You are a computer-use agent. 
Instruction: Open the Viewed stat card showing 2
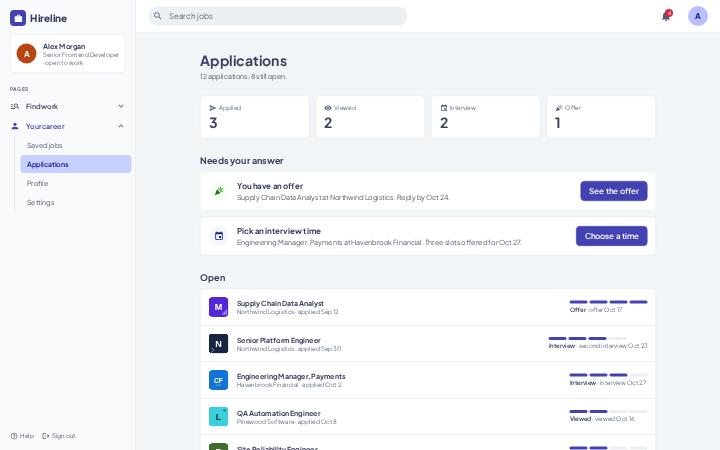370,117
